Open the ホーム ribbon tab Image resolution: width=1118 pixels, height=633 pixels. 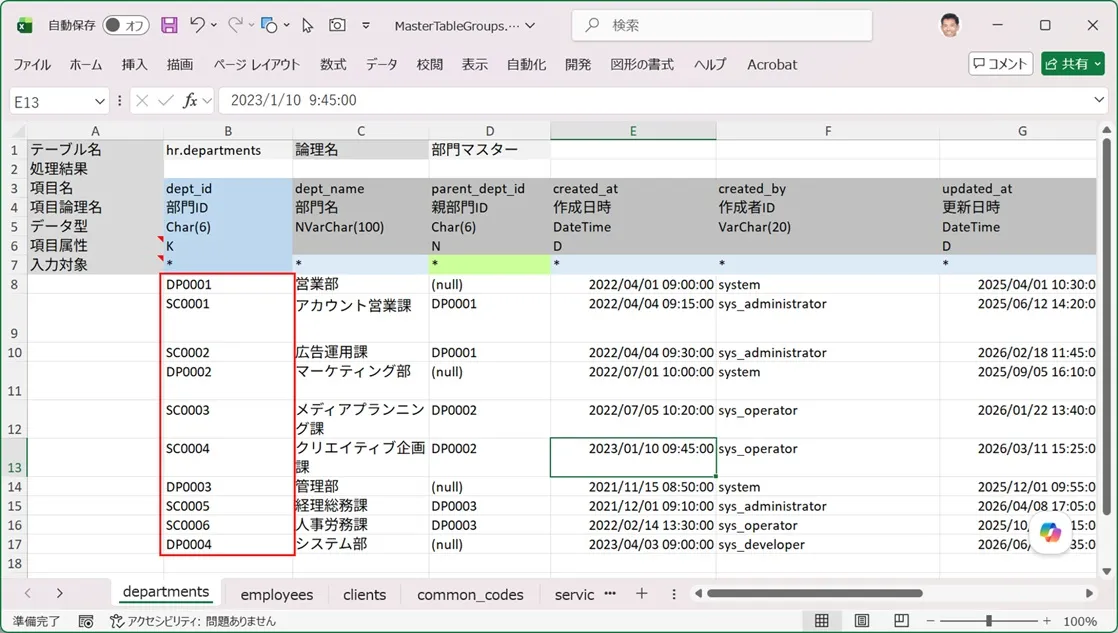86,65
